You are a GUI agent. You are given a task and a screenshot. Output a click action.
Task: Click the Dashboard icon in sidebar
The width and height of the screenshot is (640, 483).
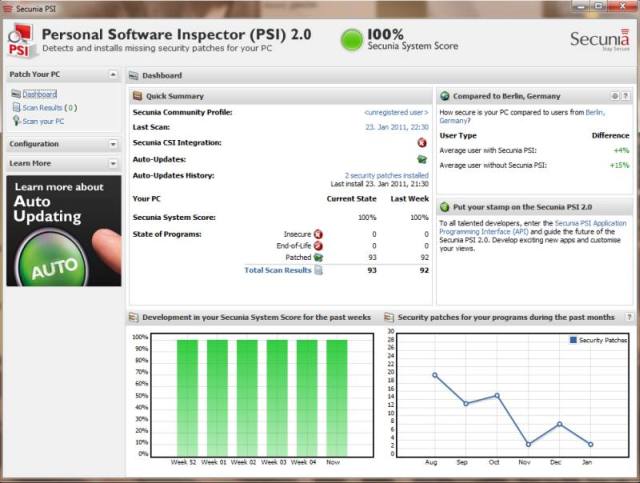click(x=16, y=94)
